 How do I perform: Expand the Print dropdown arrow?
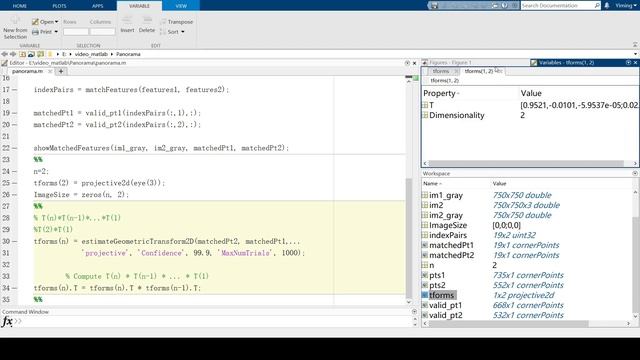(x=56, y=32)
